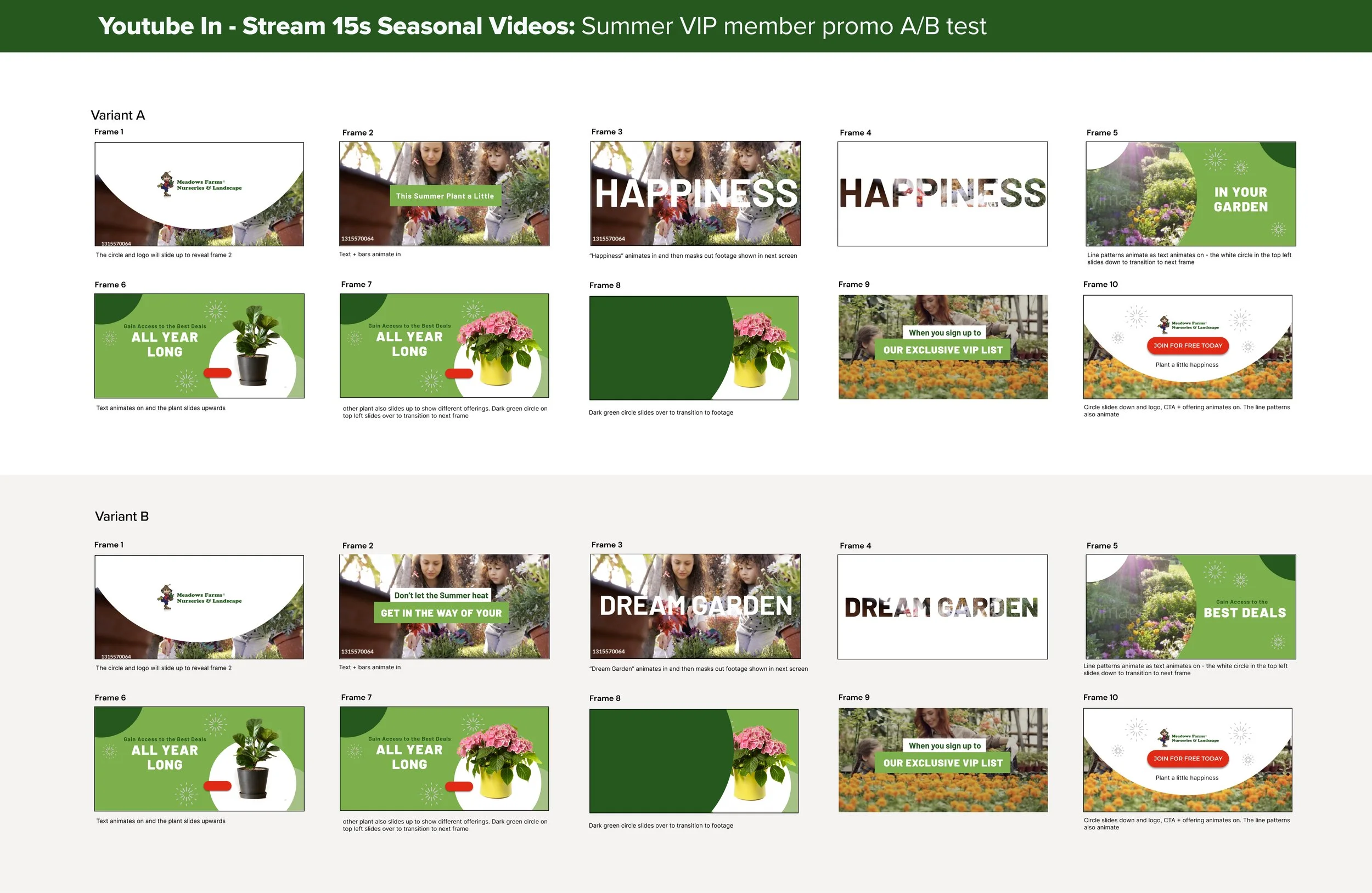This screenshot has height=893, width=1372.
Task: Select Variant A caption '"Happiness" animates in and then masks out'
Action: tap(693, 256)
